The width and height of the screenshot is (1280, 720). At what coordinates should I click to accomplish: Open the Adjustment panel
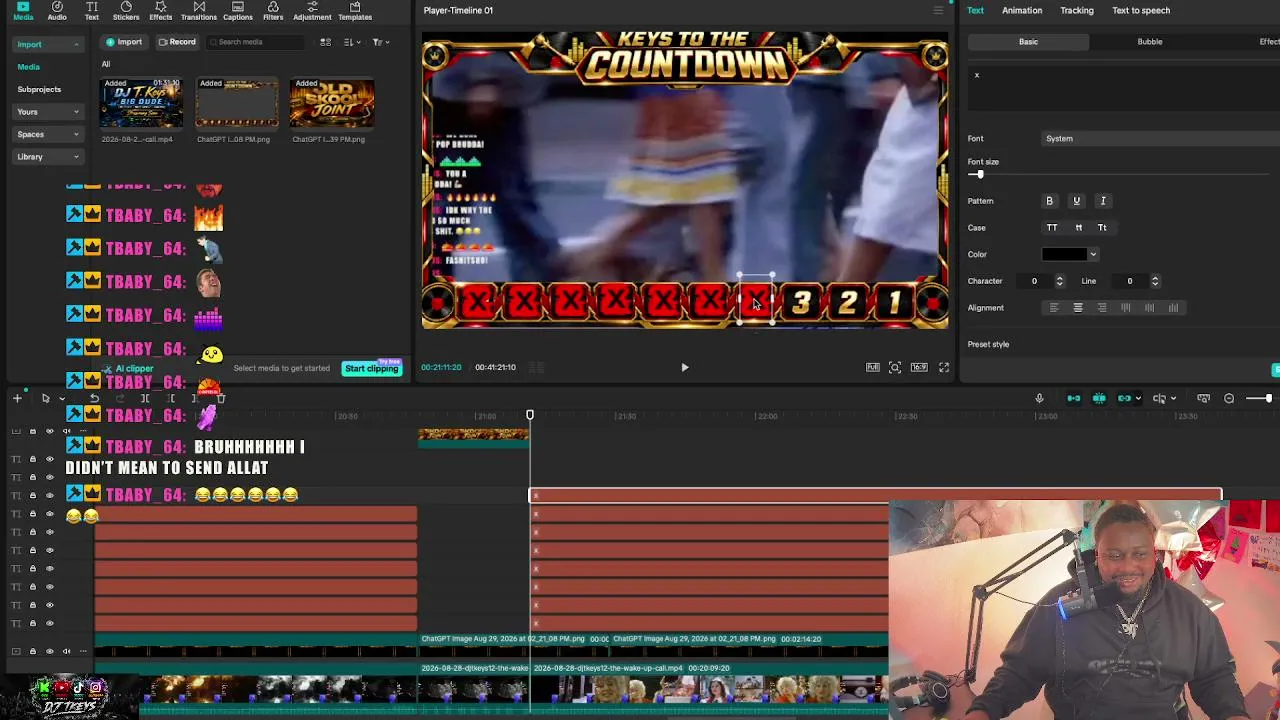click(312, 11)
